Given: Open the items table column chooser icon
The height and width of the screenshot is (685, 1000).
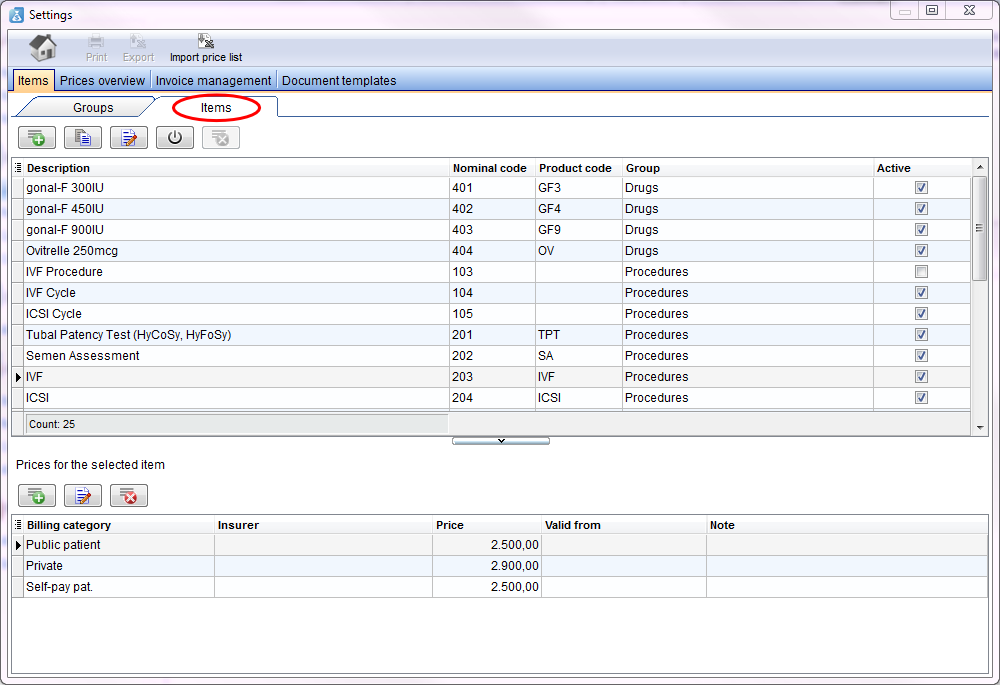Looking at the screenshot, I should coord(18,168).
